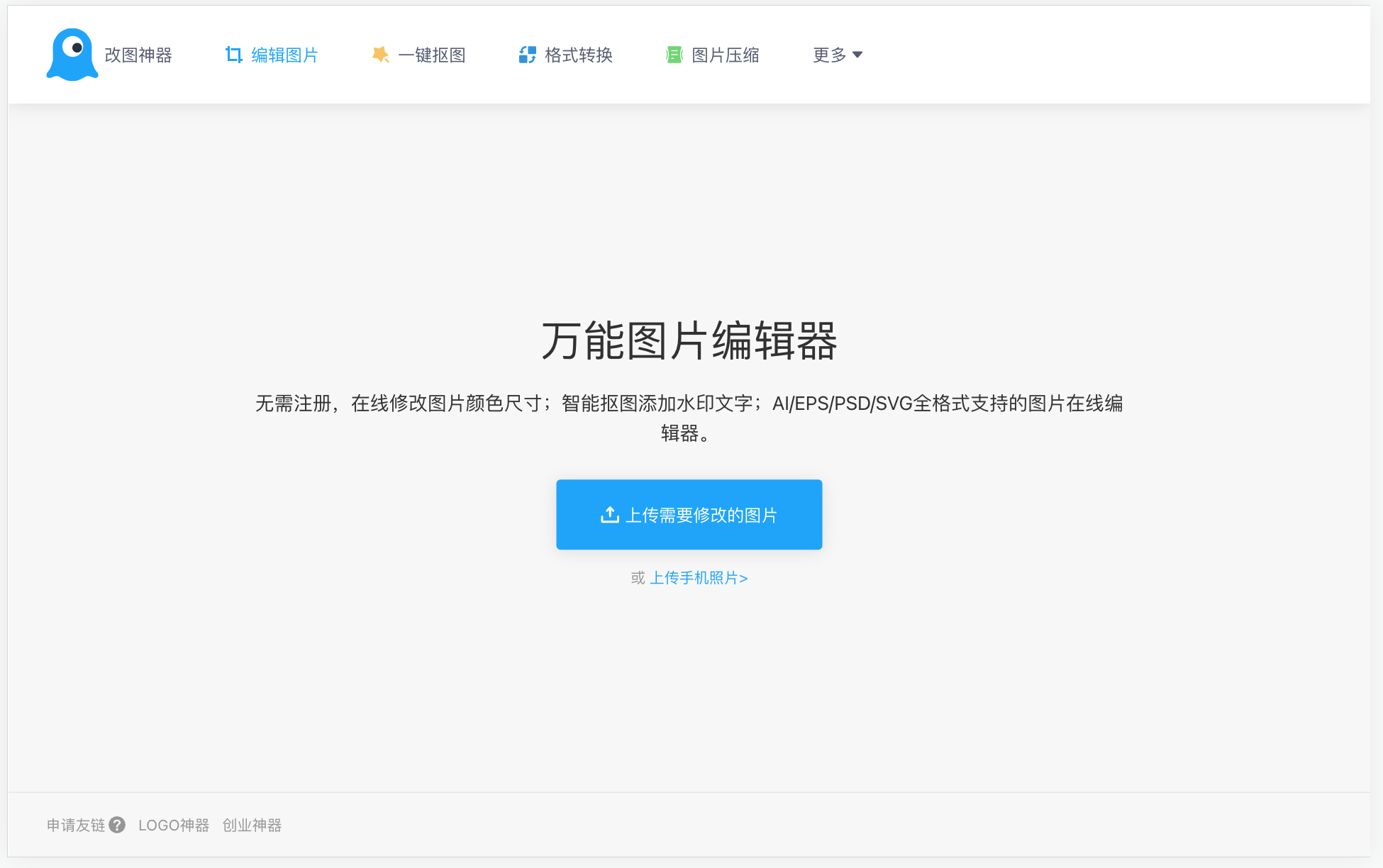Click the blue squares 格式转换 icon
This screenshot has height=868, width=1383.
tap(527, 55)
